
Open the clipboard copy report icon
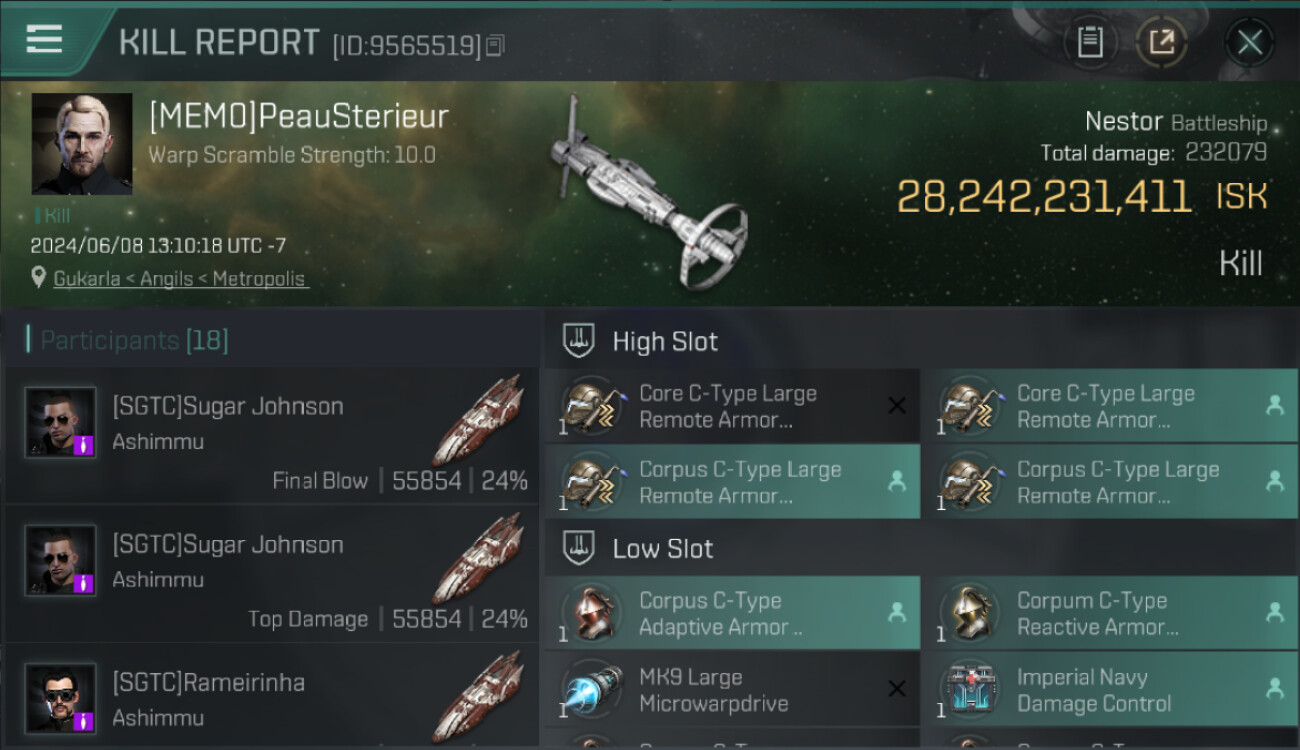tap(1090, 42)
